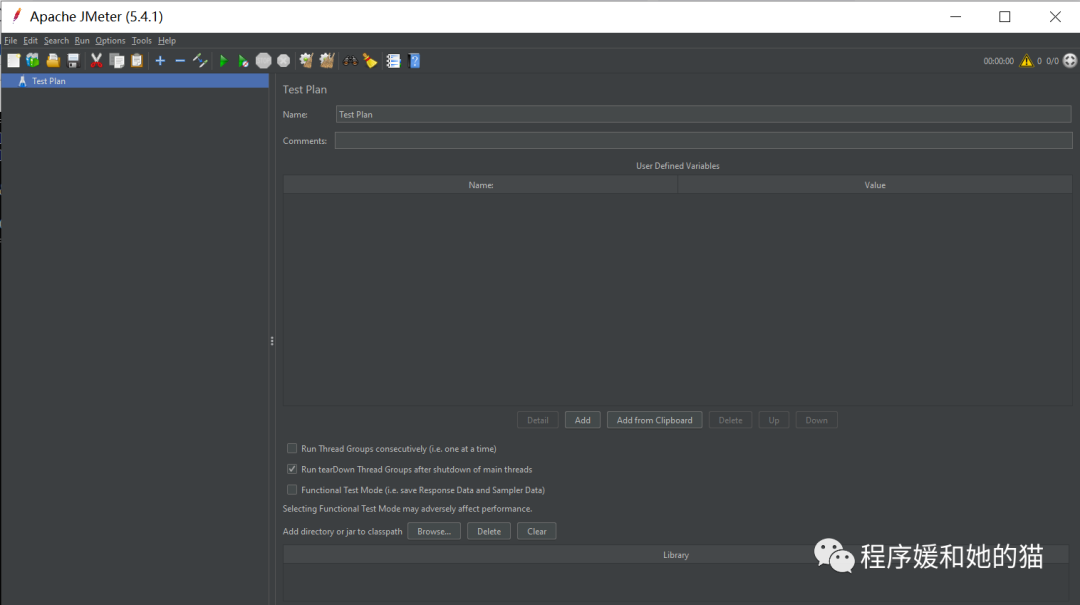Click the Add variable button

(x=583, y=420)
